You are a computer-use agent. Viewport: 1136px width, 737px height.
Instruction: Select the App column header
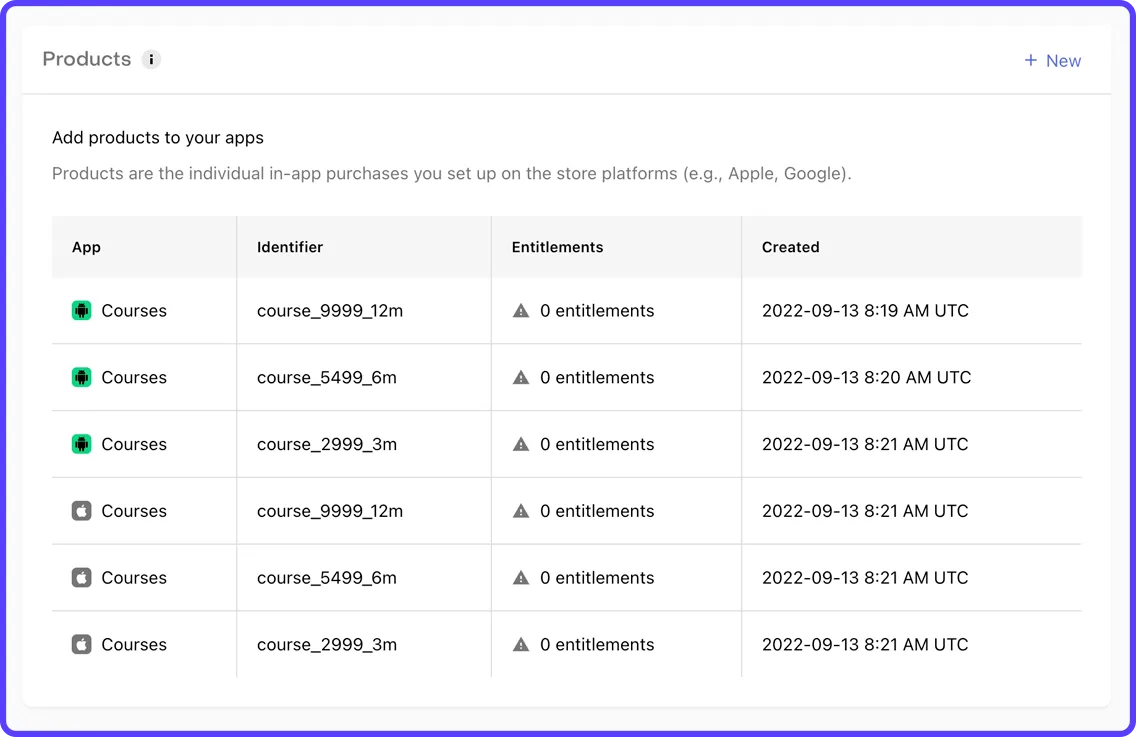pyautogui.click(x=86, y=247)
